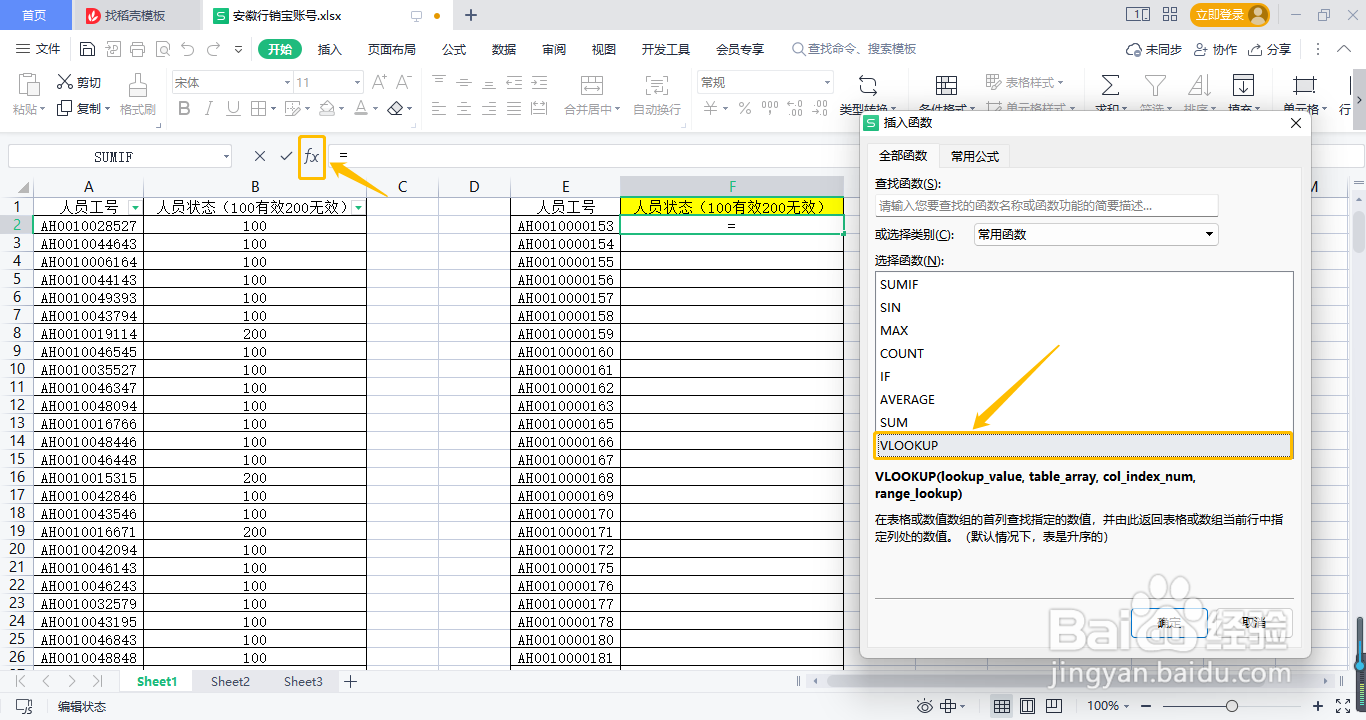1366x720 pixels.
Task: Open number format dropdown (常规)
Action: (x=827, y=83)
